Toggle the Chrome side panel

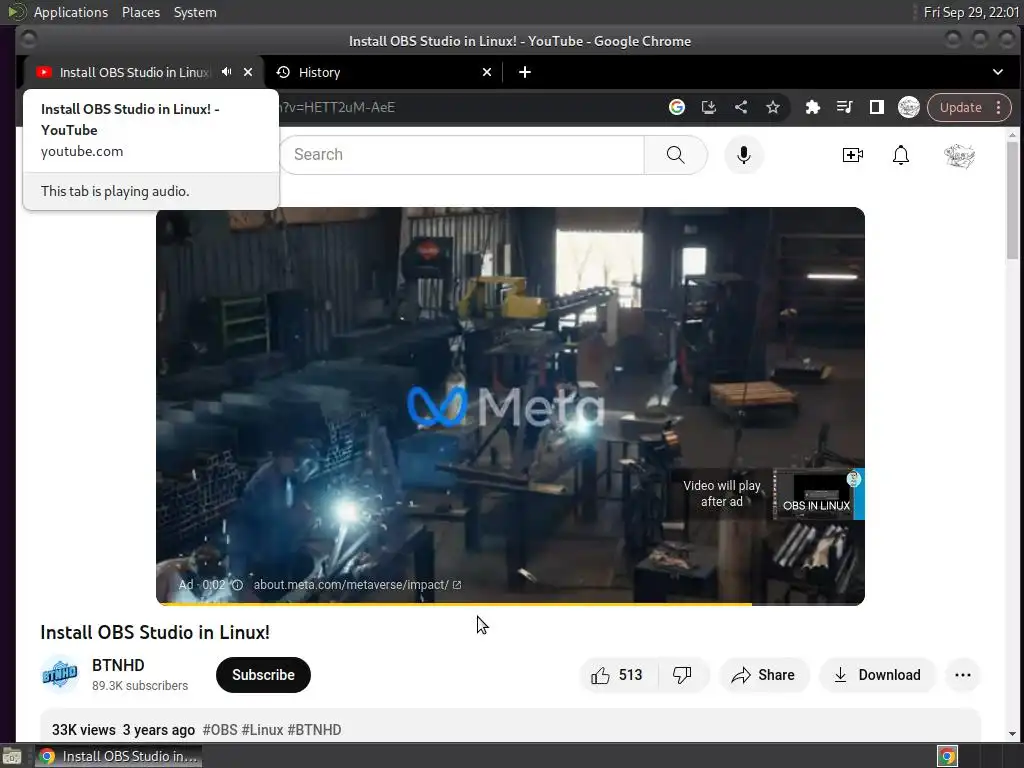pyautogui.click(x=876, y=107)
